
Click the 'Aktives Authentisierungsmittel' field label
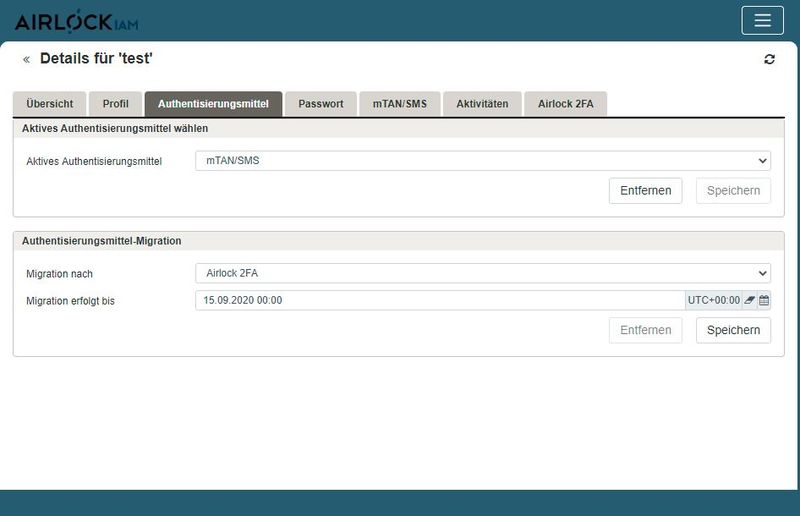pos(94,161)
